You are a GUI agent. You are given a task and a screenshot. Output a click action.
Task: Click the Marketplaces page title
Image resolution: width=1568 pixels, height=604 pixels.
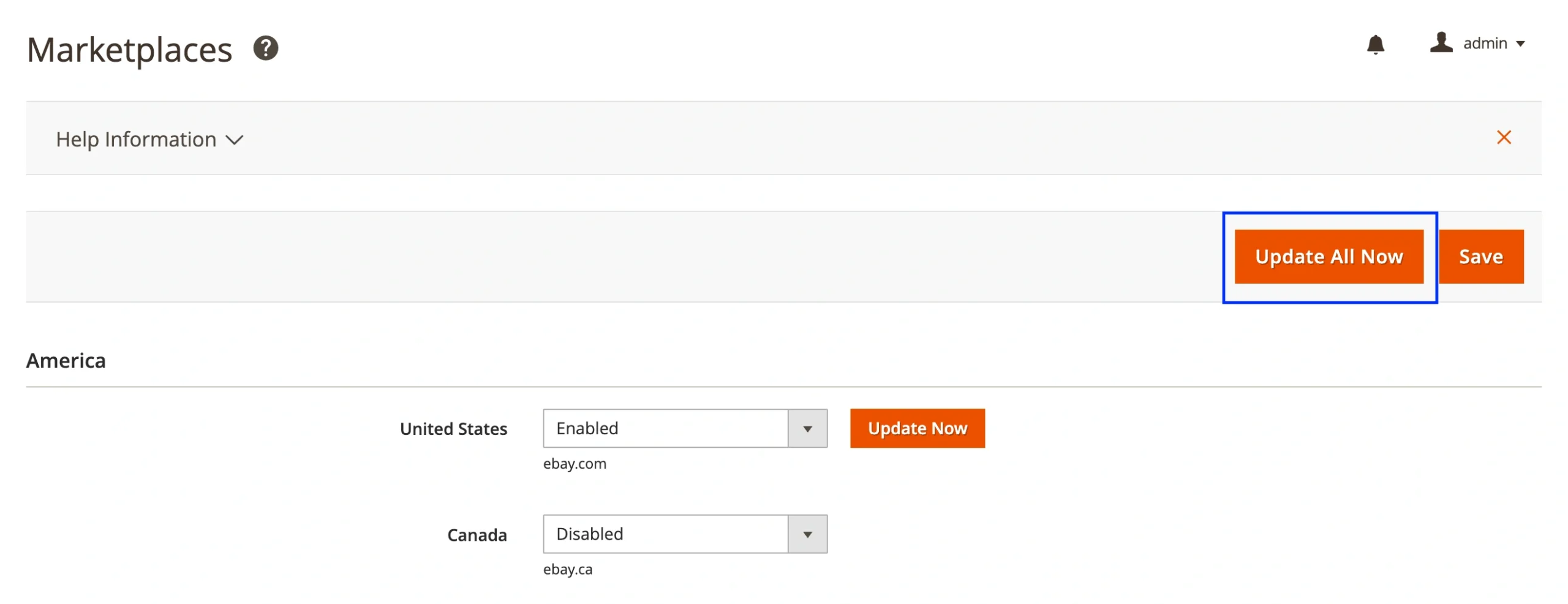tap(129, 48)
